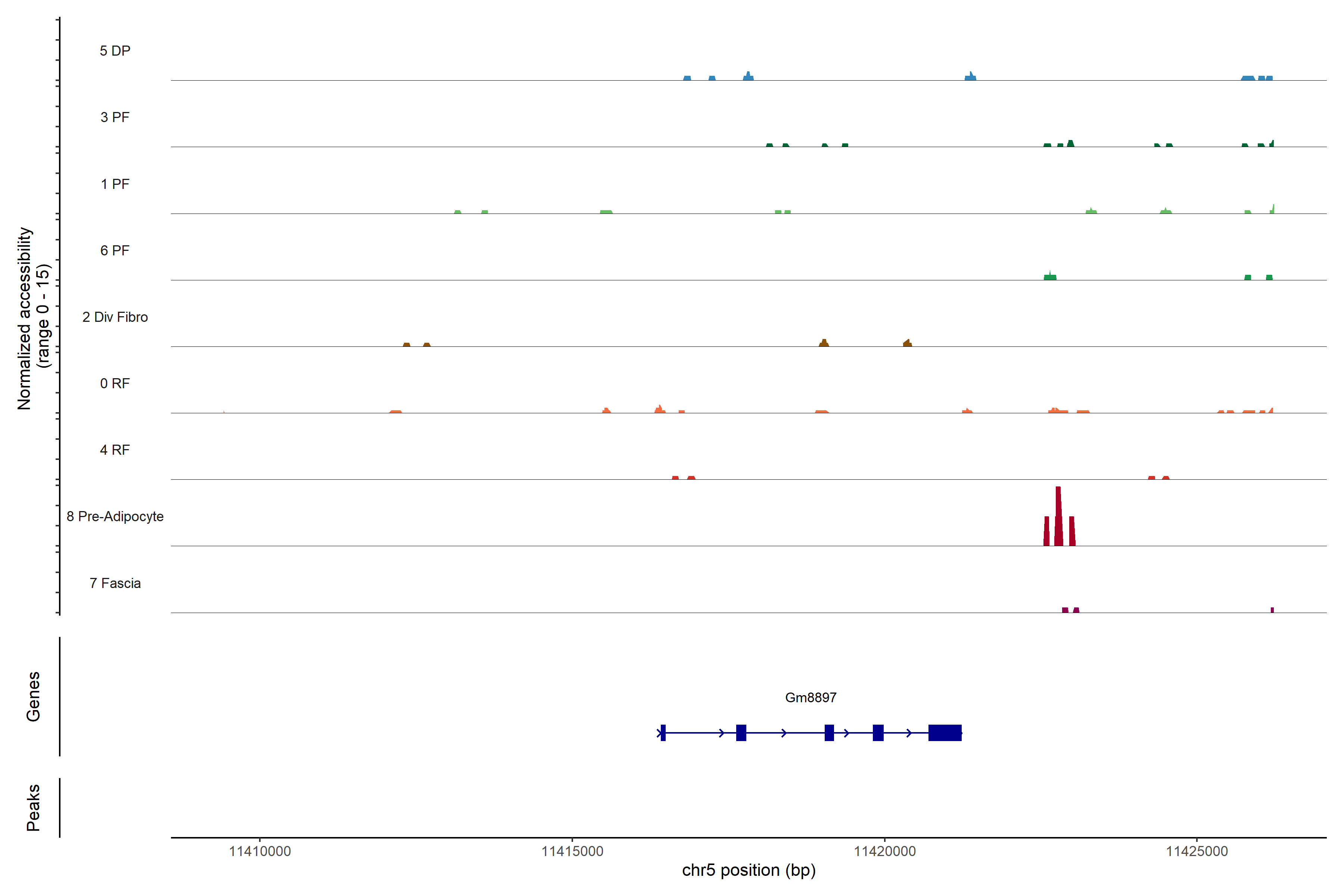Click the 11425000 x-axis tick label
Viewport: 1344px width, 896px height.
(x=1197, y=851)
